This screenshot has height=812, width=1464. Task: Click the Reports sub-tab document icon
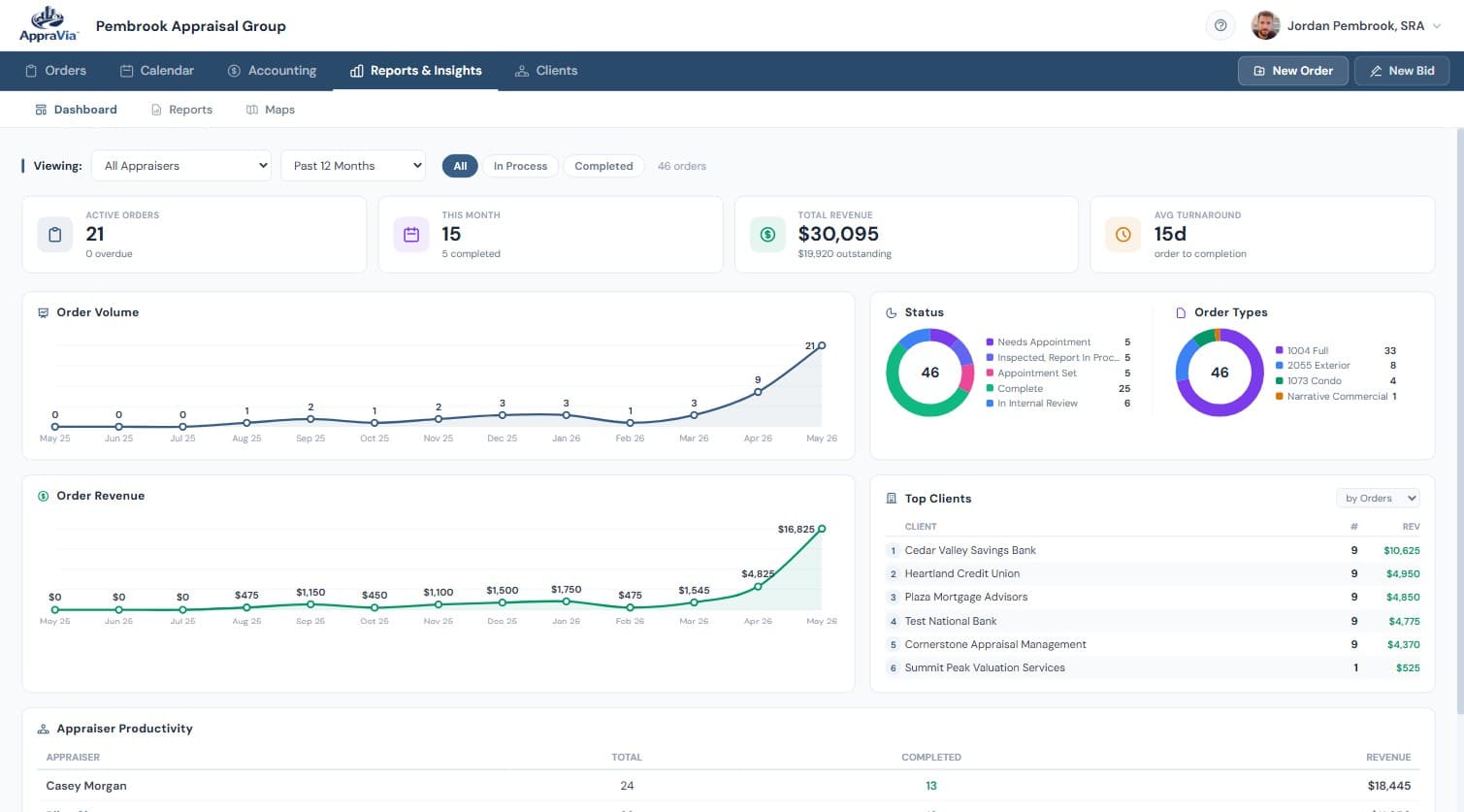click(x=156, y=110)
